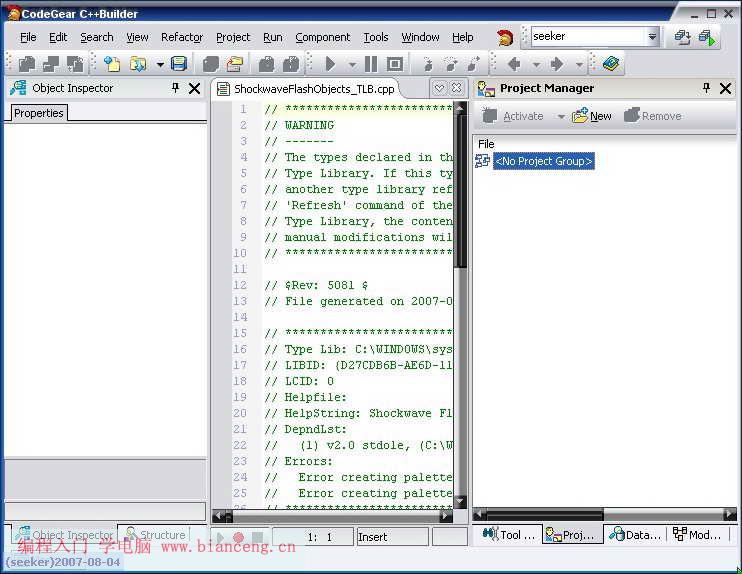The width and height of the screenshot is (742, 574).
Task: Click the Remove file from project icon
Action: (291, 64)
